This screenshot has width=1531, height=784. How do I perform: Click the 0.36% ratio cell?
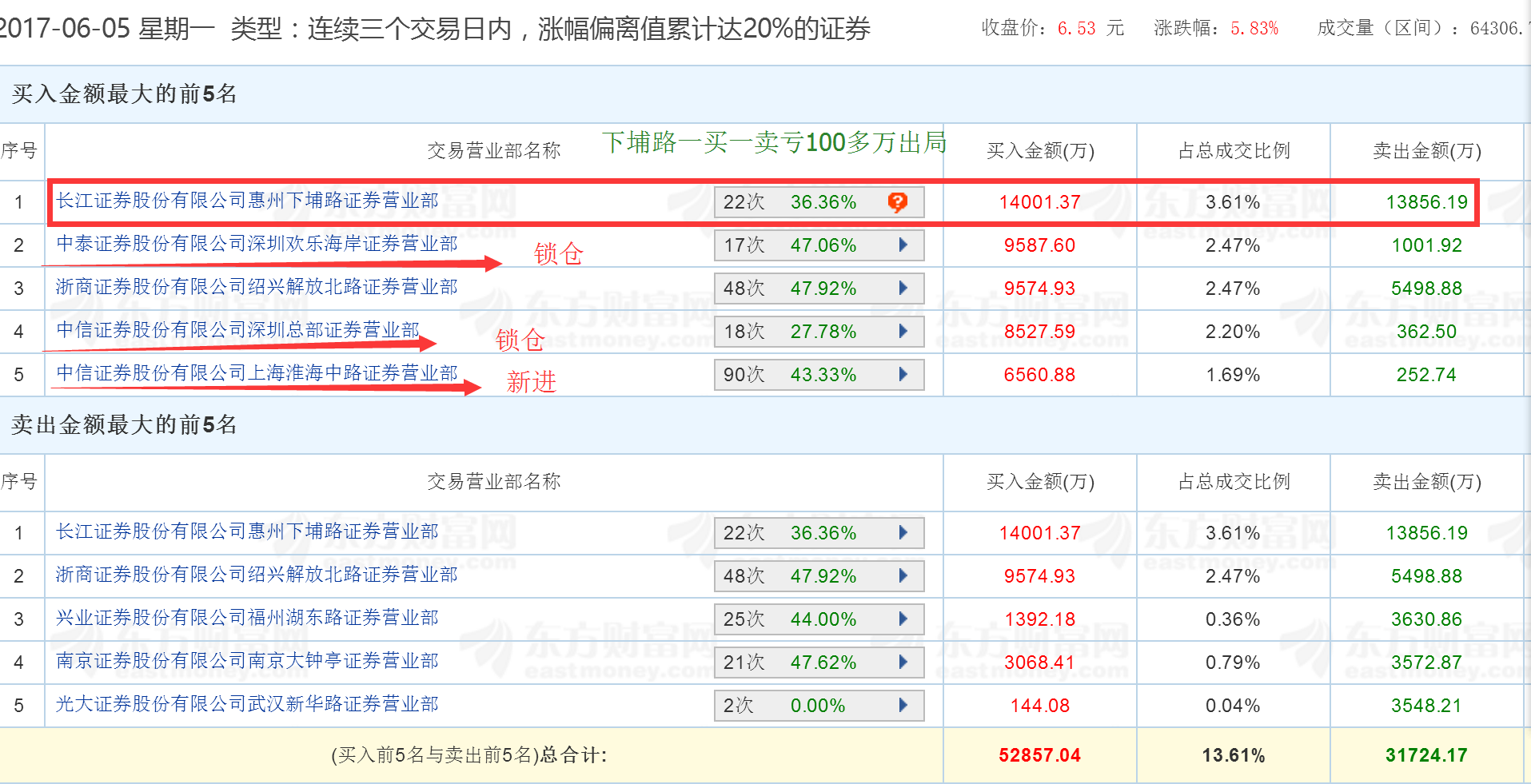(1233, 619)
